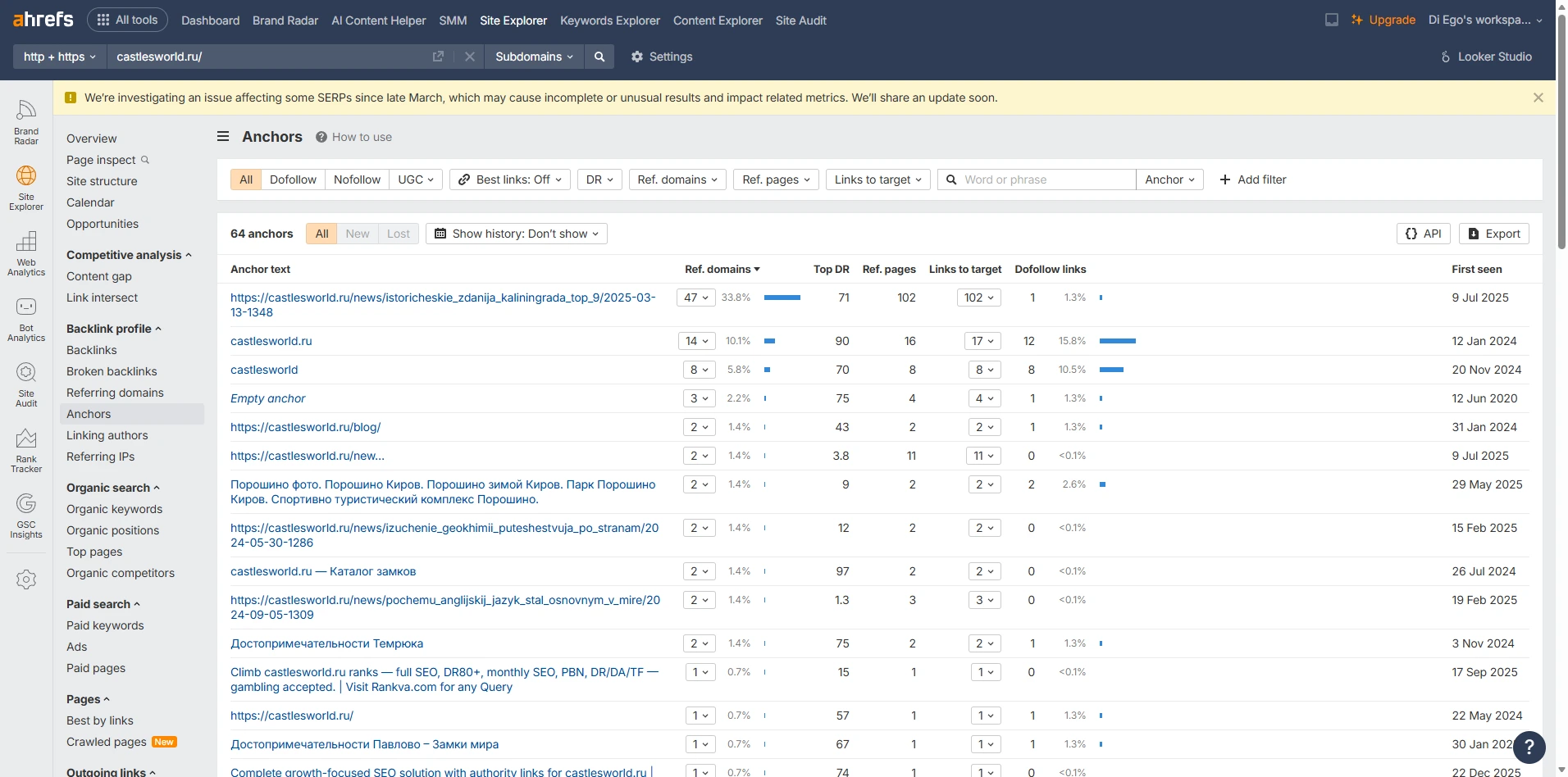This screenshot has height=777, width=1568.
Task: Sort by Ref. domains column
Action: coord(722,269)
